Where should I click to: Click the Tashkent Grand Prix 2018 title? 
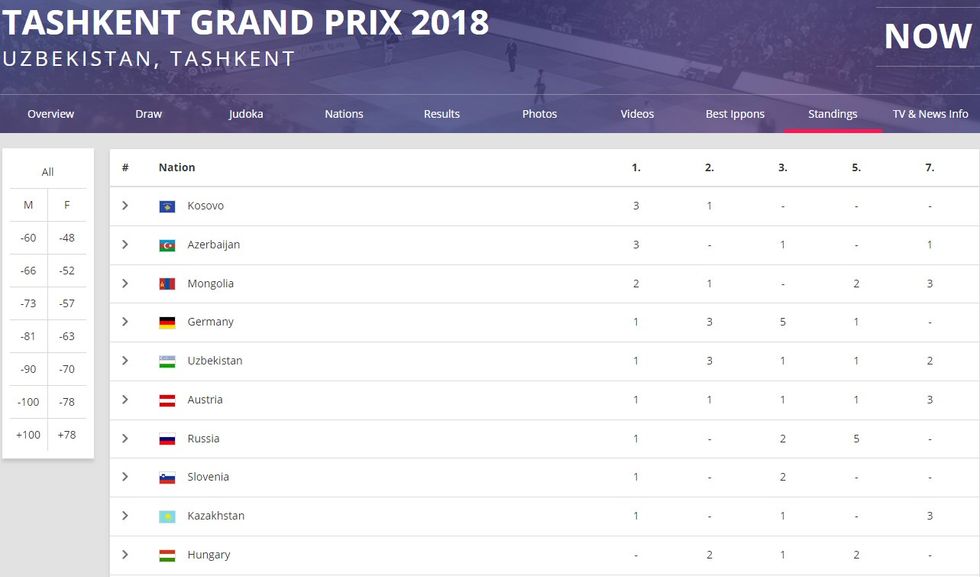[246, 22]
